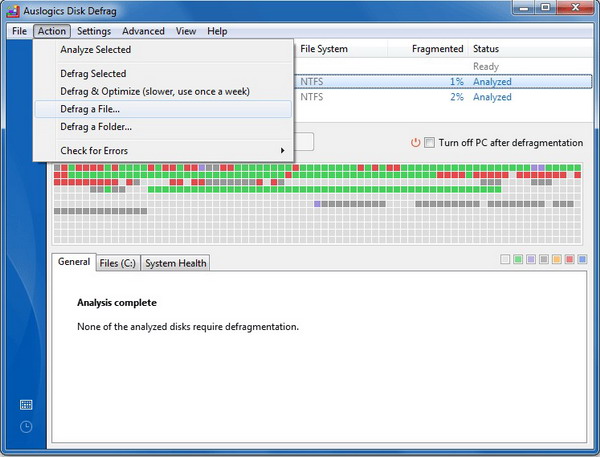Click the gray legend swatch
The height and width of the screenshot is (457, 600).
pos(544,260)
